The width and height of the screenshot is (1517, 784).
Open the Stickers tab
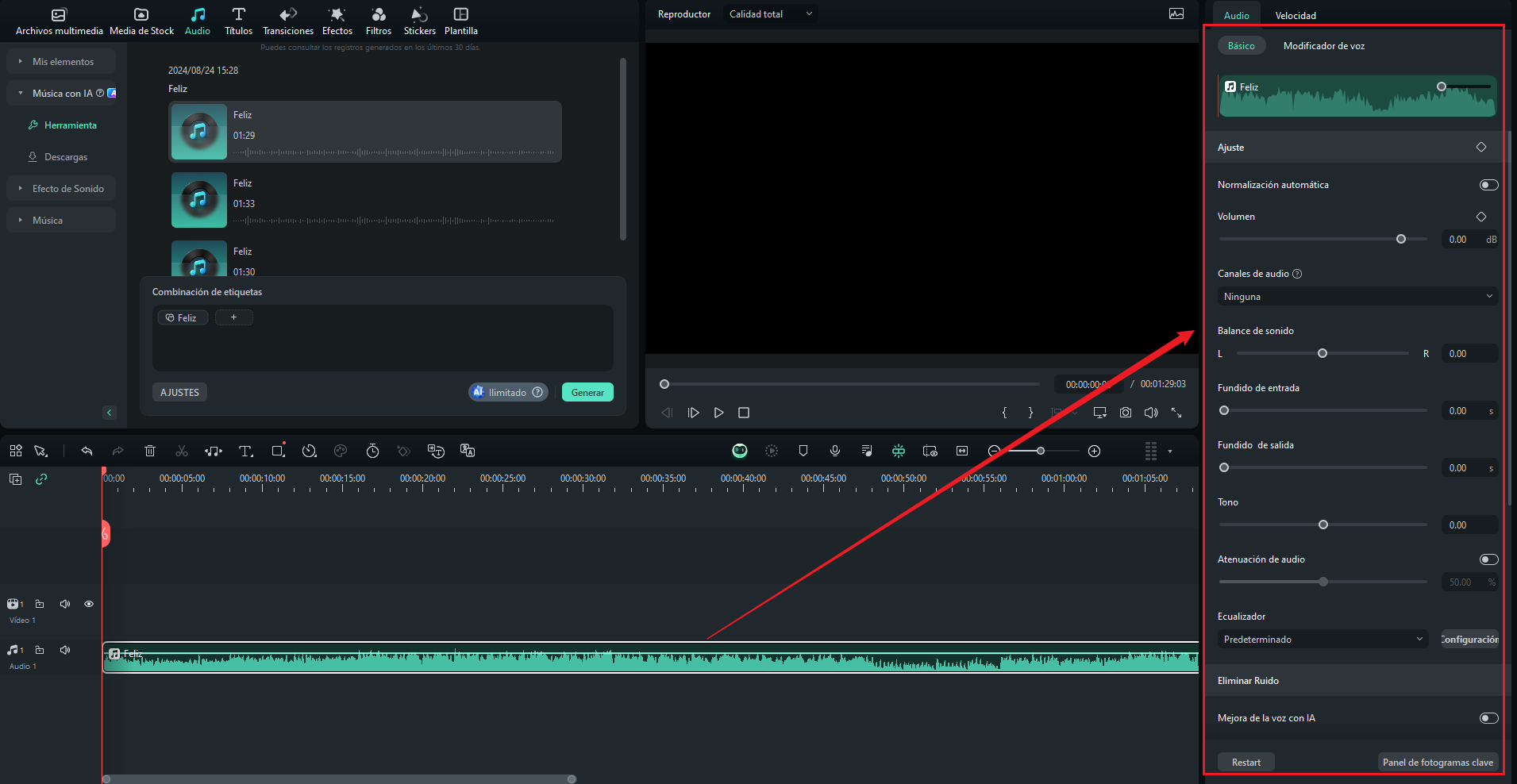click(420, 21)
